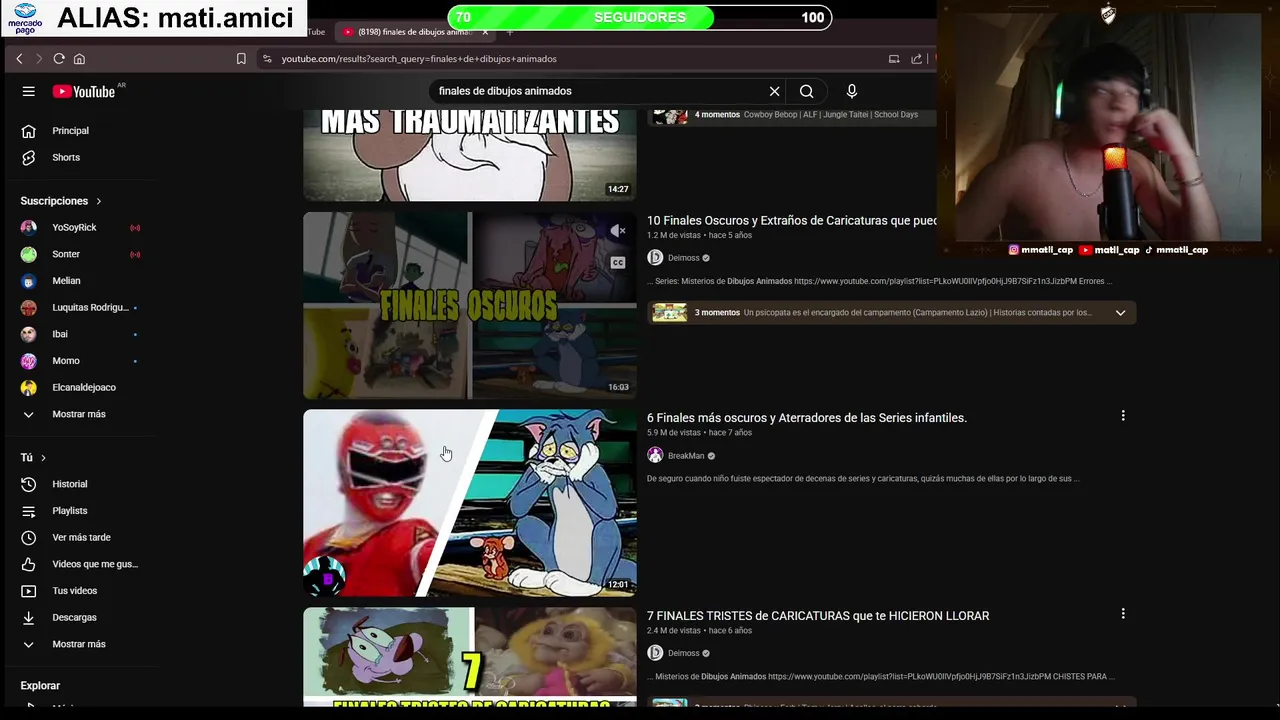Open the 6 Finales más oscuros video title

(807, 418)
